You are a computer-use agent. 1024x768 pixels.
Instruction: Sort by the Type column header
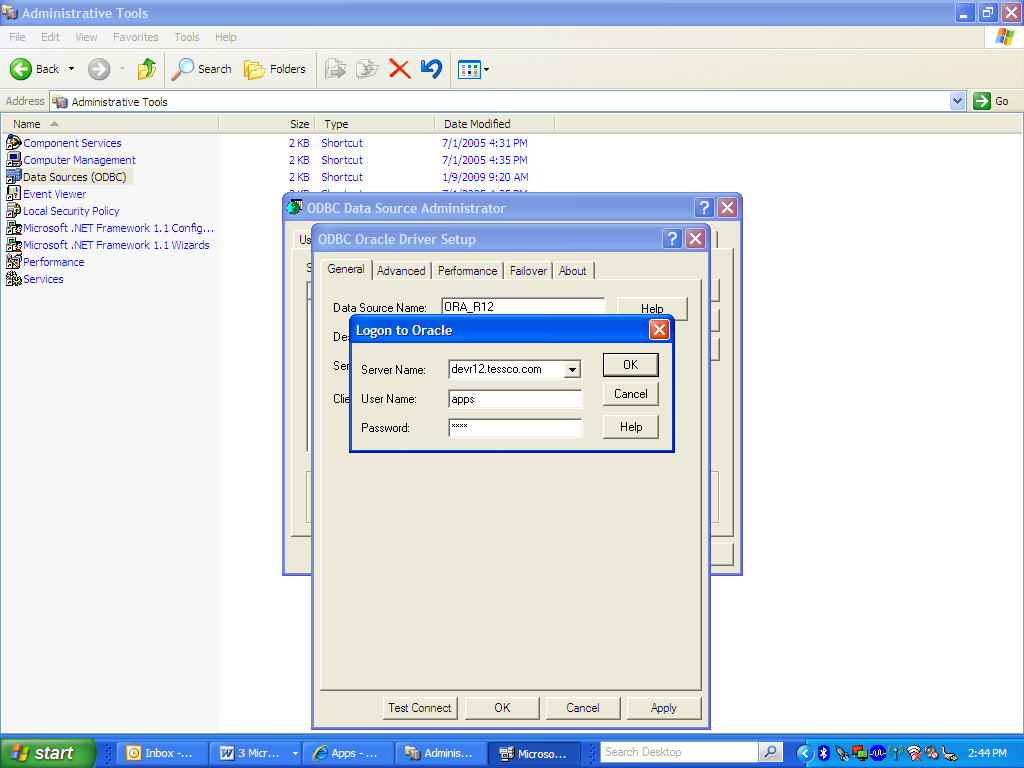pos(375,124)
